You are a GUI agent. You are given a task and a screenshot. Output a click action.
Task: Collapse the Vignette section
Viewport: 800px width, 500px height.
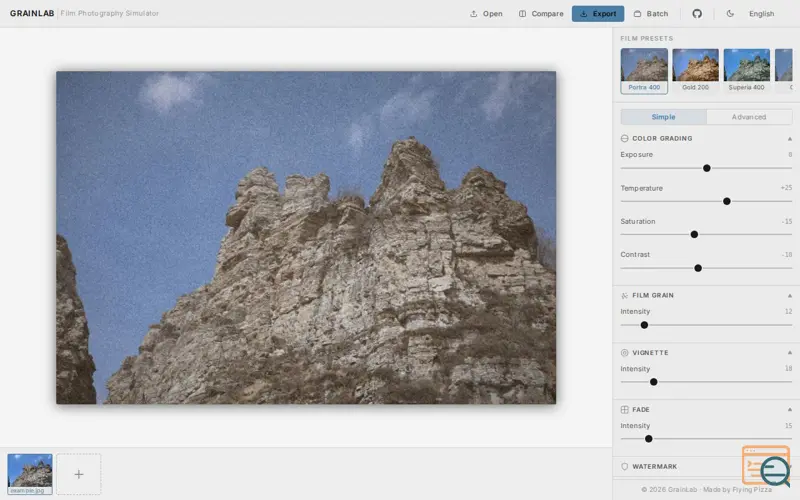(789, 353)
